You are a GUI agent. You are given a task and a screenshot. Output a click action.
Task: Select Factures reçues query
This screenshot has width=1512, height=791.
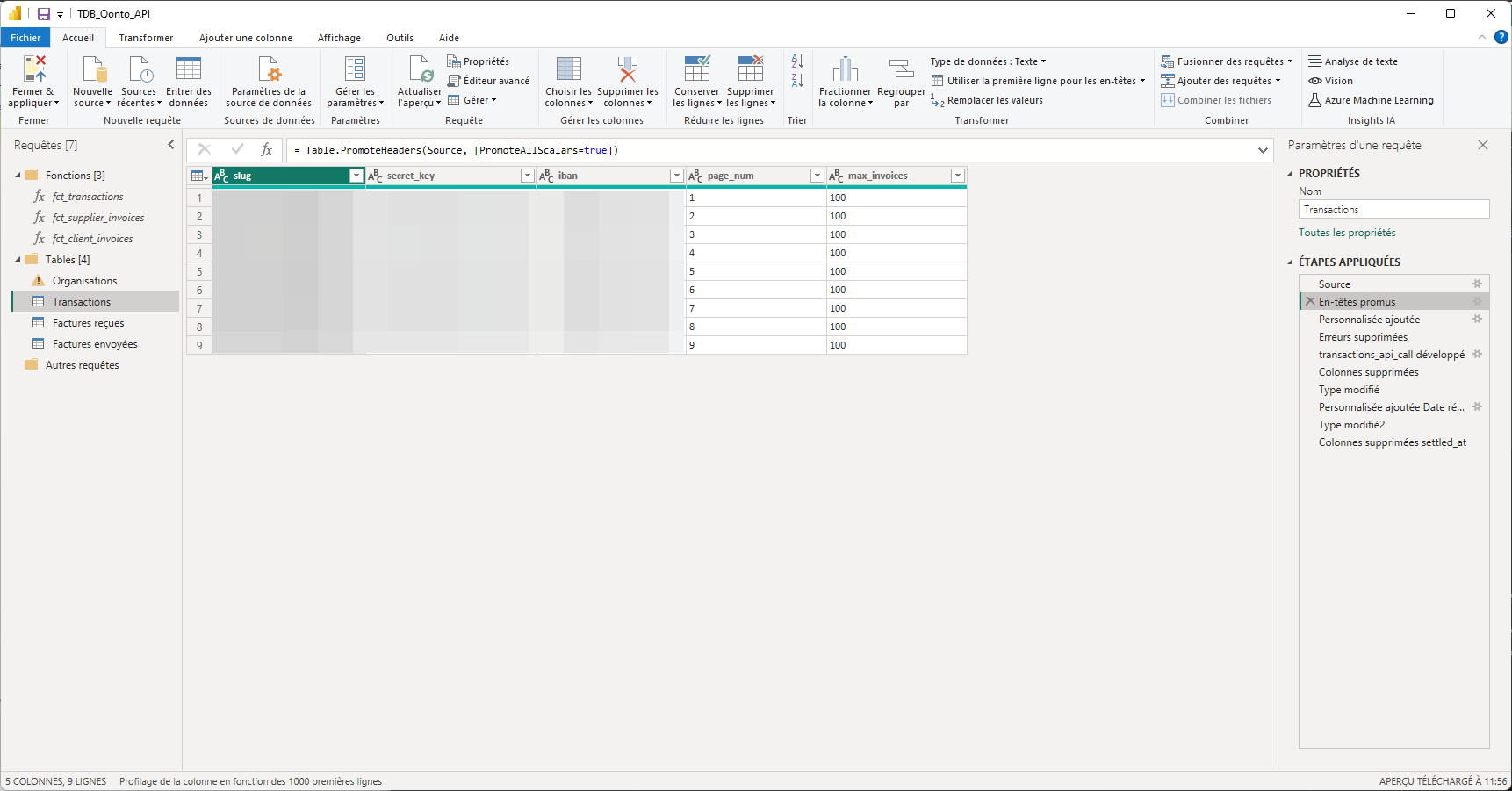pyautogui.click(x=88, y=323)
